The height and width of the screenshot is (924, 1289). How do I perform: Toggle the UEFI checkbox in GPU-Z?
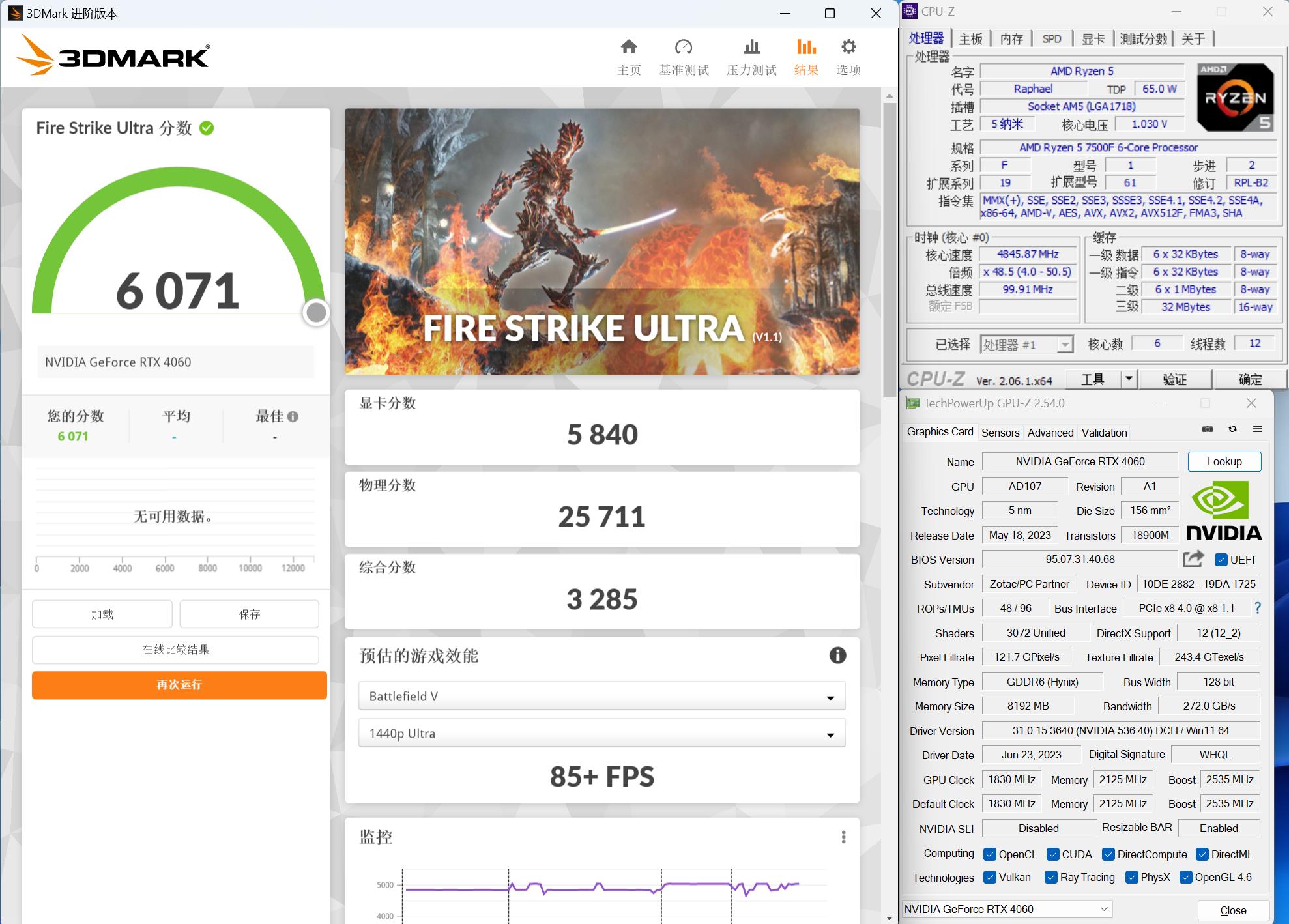(x=1220, y=559)
